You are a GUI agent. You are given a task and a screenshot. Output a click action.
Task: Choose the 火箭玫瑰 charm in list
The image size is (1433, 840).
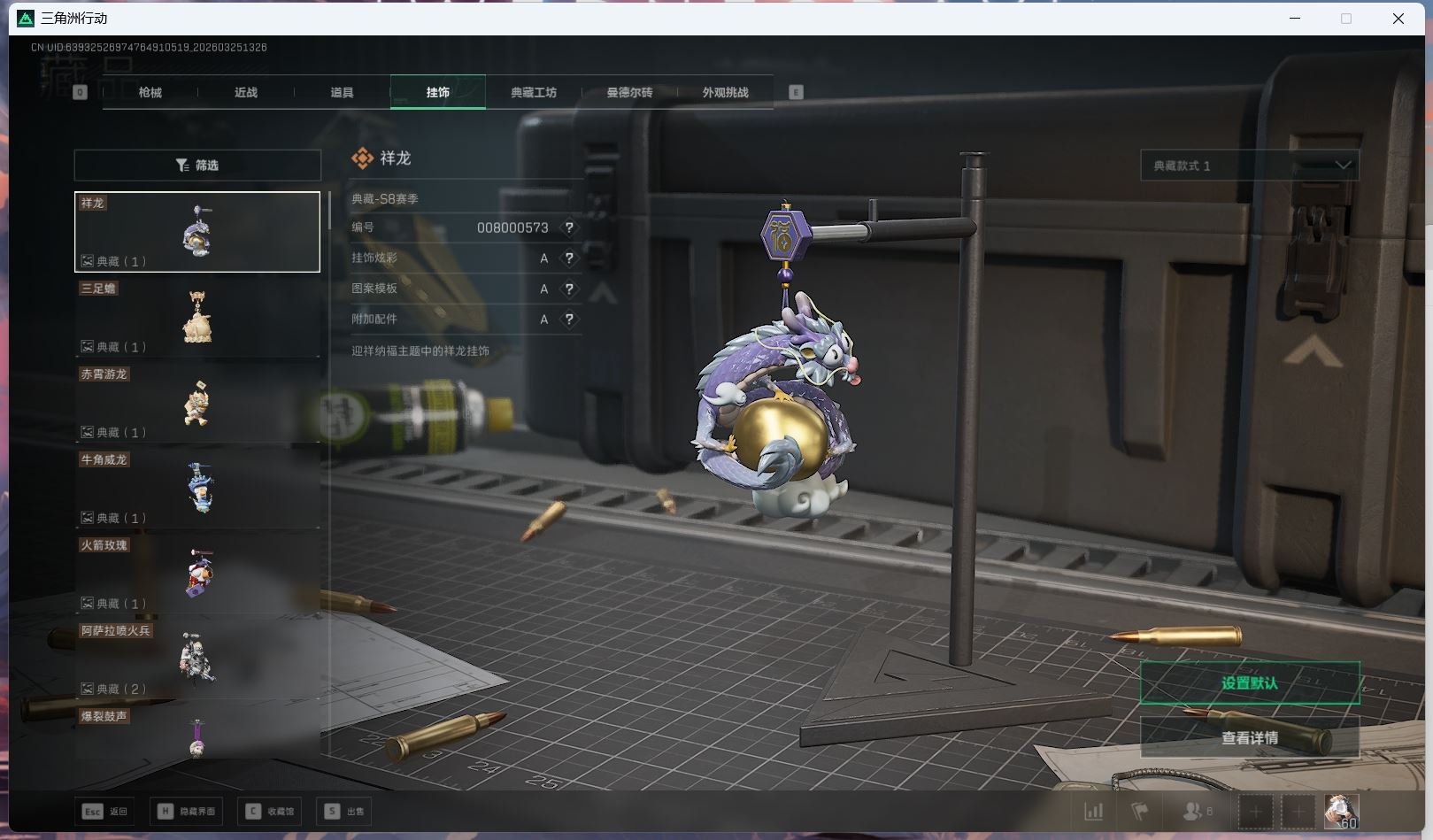197,574
